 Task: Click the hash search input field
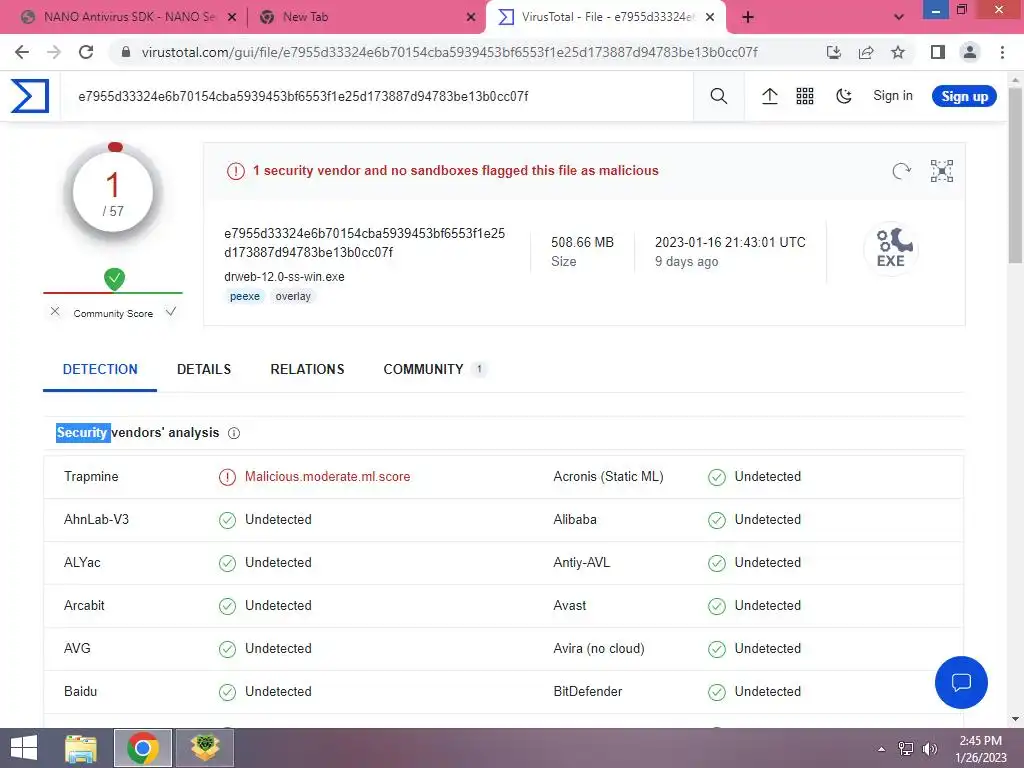(x=377, y=97)
